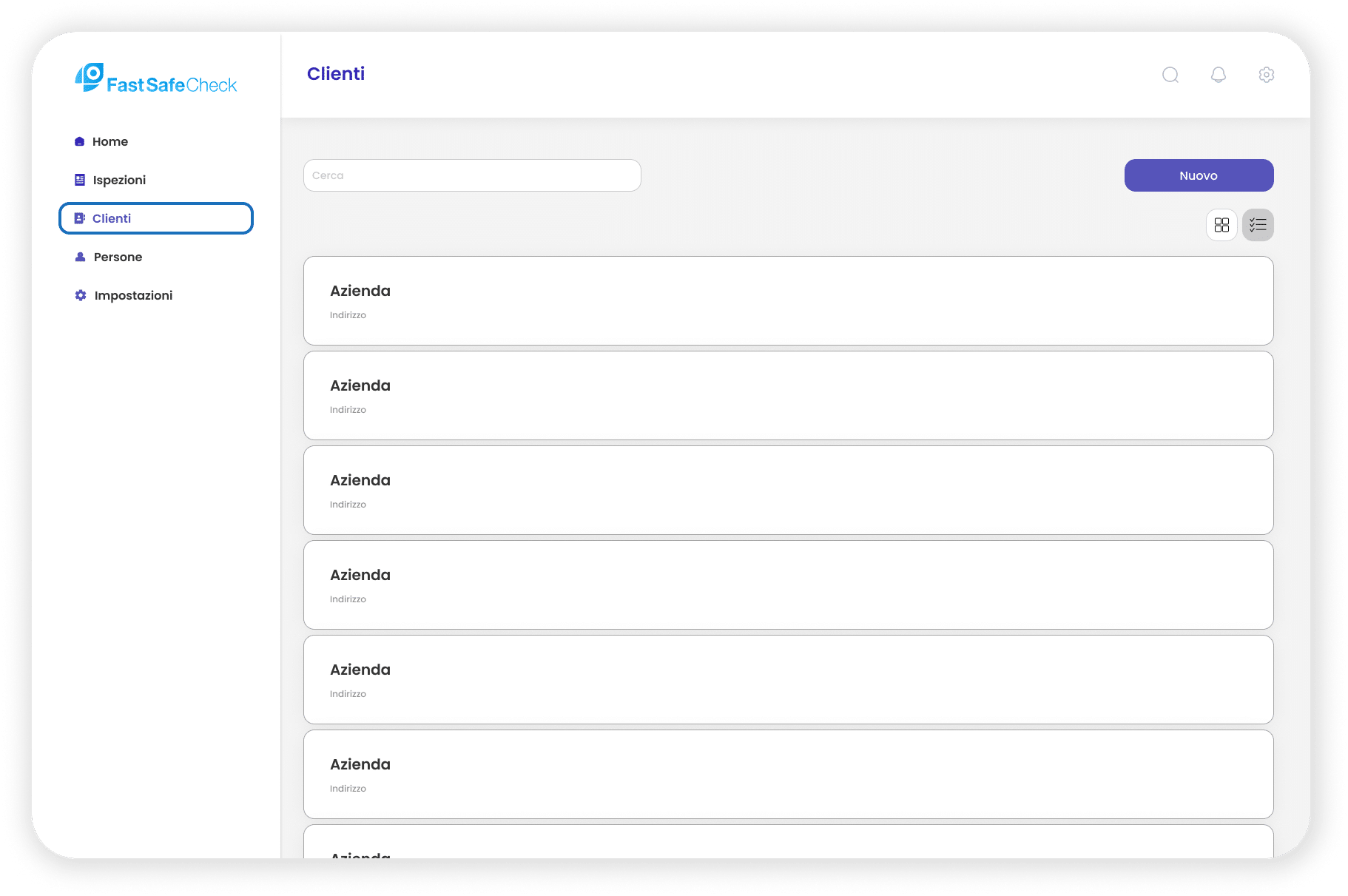Open the first Azienda card
The image size is (1348, 896).
pyautogui.click(x=788, y=300)
